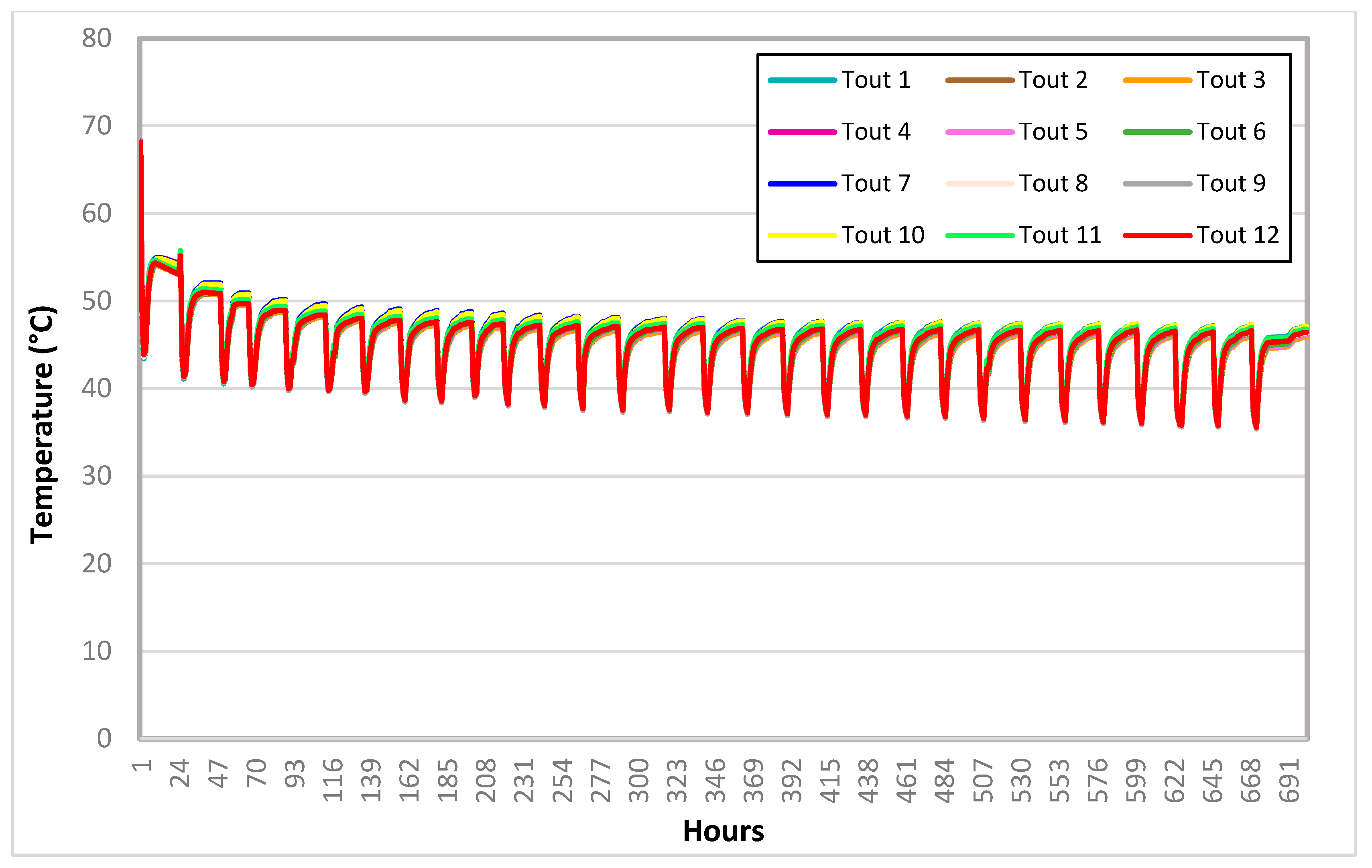Click the 346 tick on hours axis
This screenshot has width=1372, height=868.
[x=715, y=781]
